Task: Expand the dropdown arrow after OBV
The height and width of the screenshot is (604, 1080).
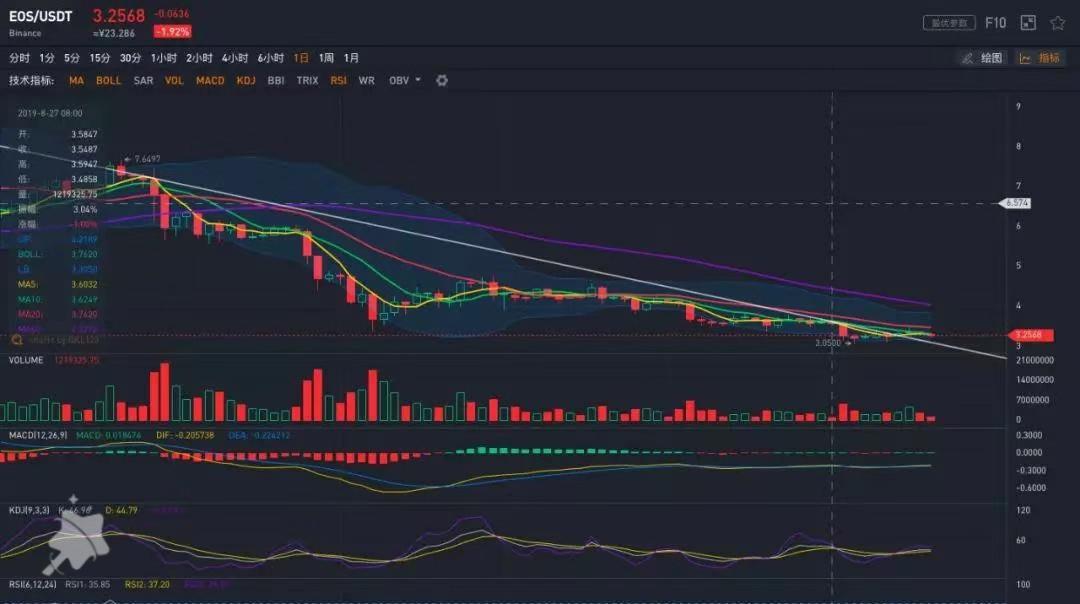Action: tap(418, 80)
